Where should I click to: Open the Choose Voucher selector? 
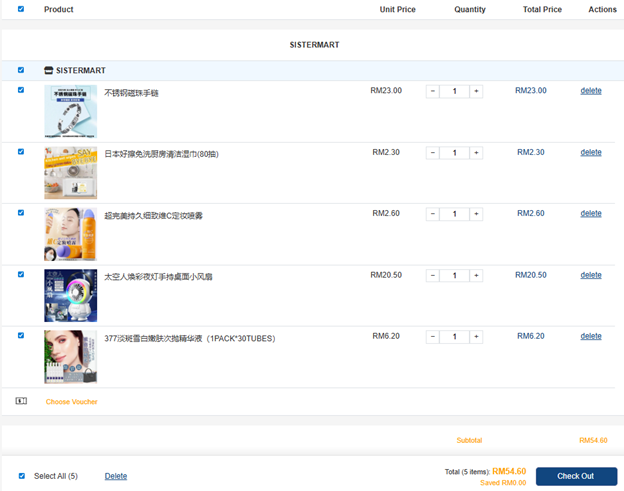pos(71,402)
